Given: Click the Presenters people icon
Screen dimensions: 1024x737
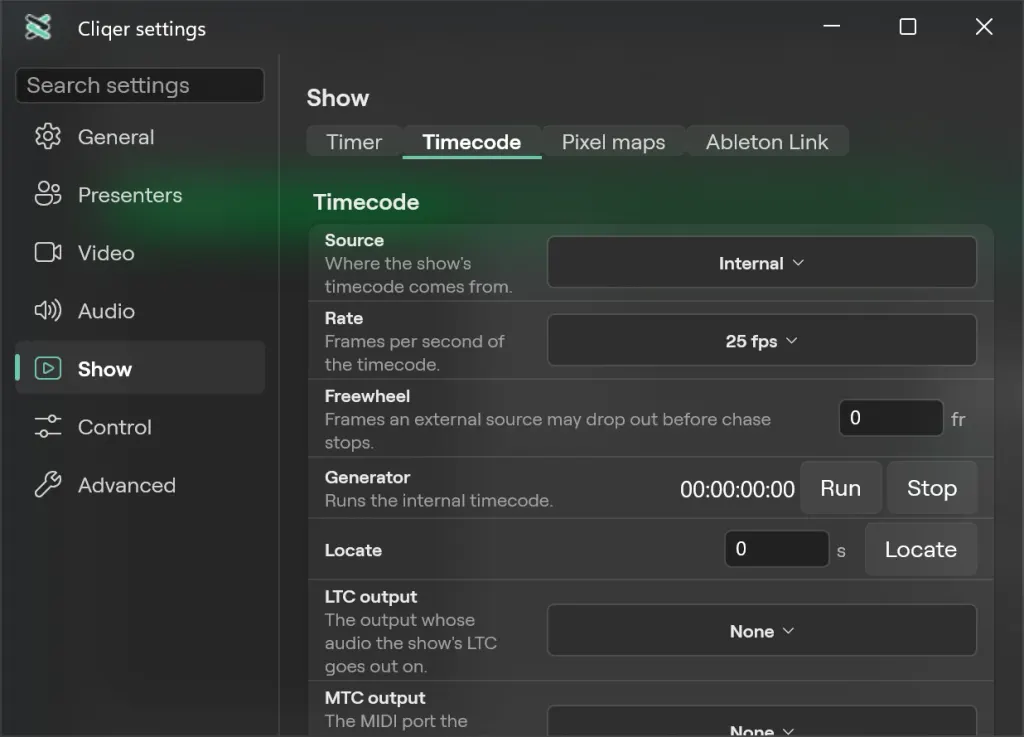Looking at the screenshot, I should [x=48, y=194].
